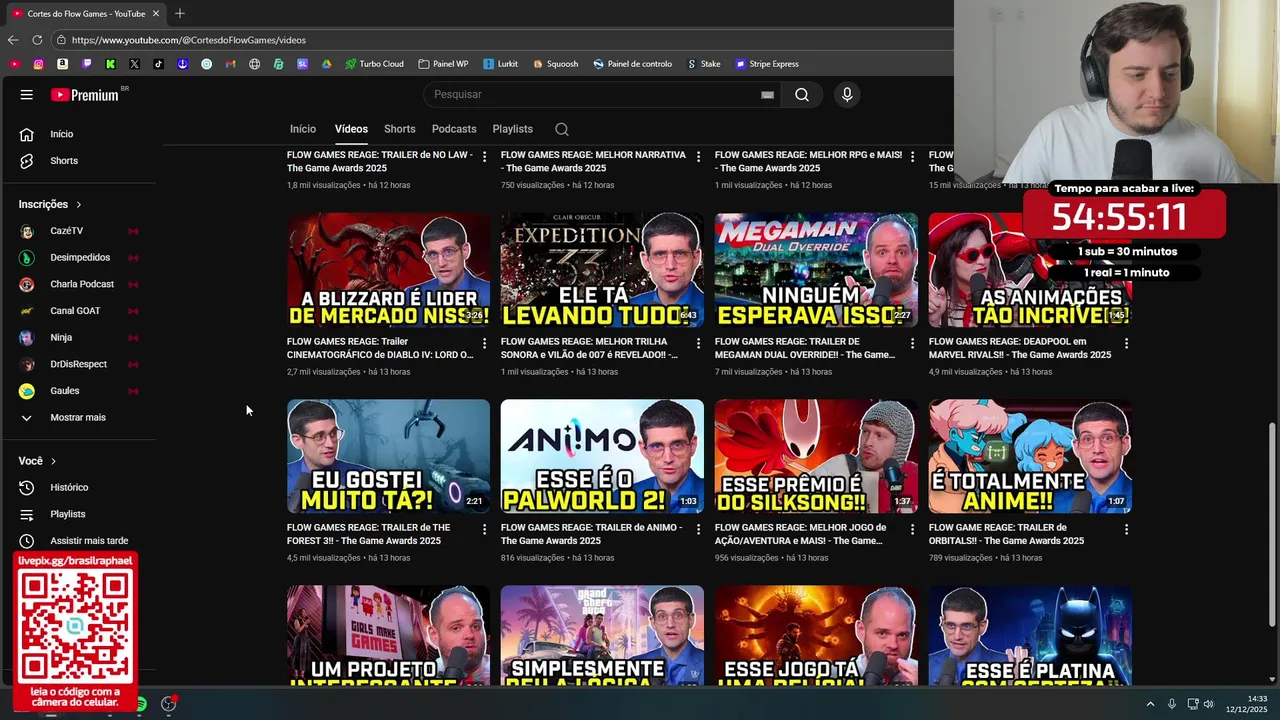The height and width of the screenshot is (720, 1280).
Task: Go back using browser back arrow
Action: point(12,40)
